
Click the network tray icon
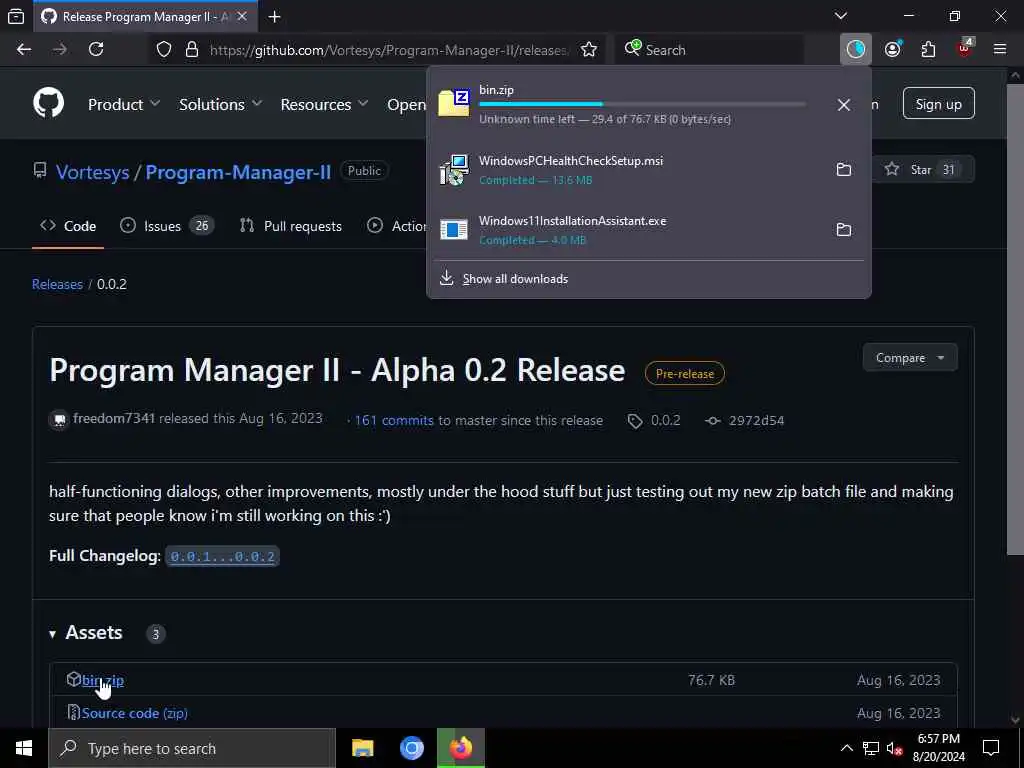[871, 748]
